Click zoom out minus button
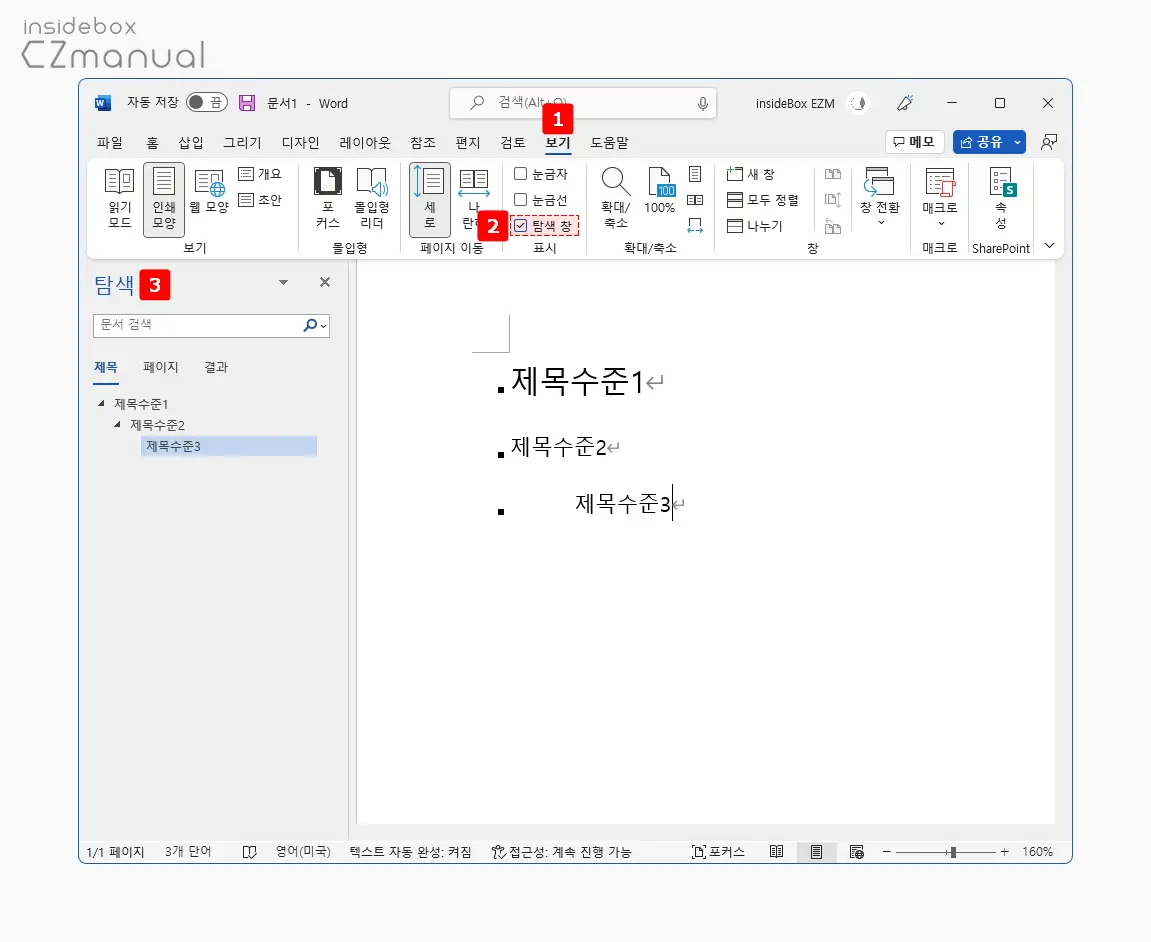 (x=887, y=852)
